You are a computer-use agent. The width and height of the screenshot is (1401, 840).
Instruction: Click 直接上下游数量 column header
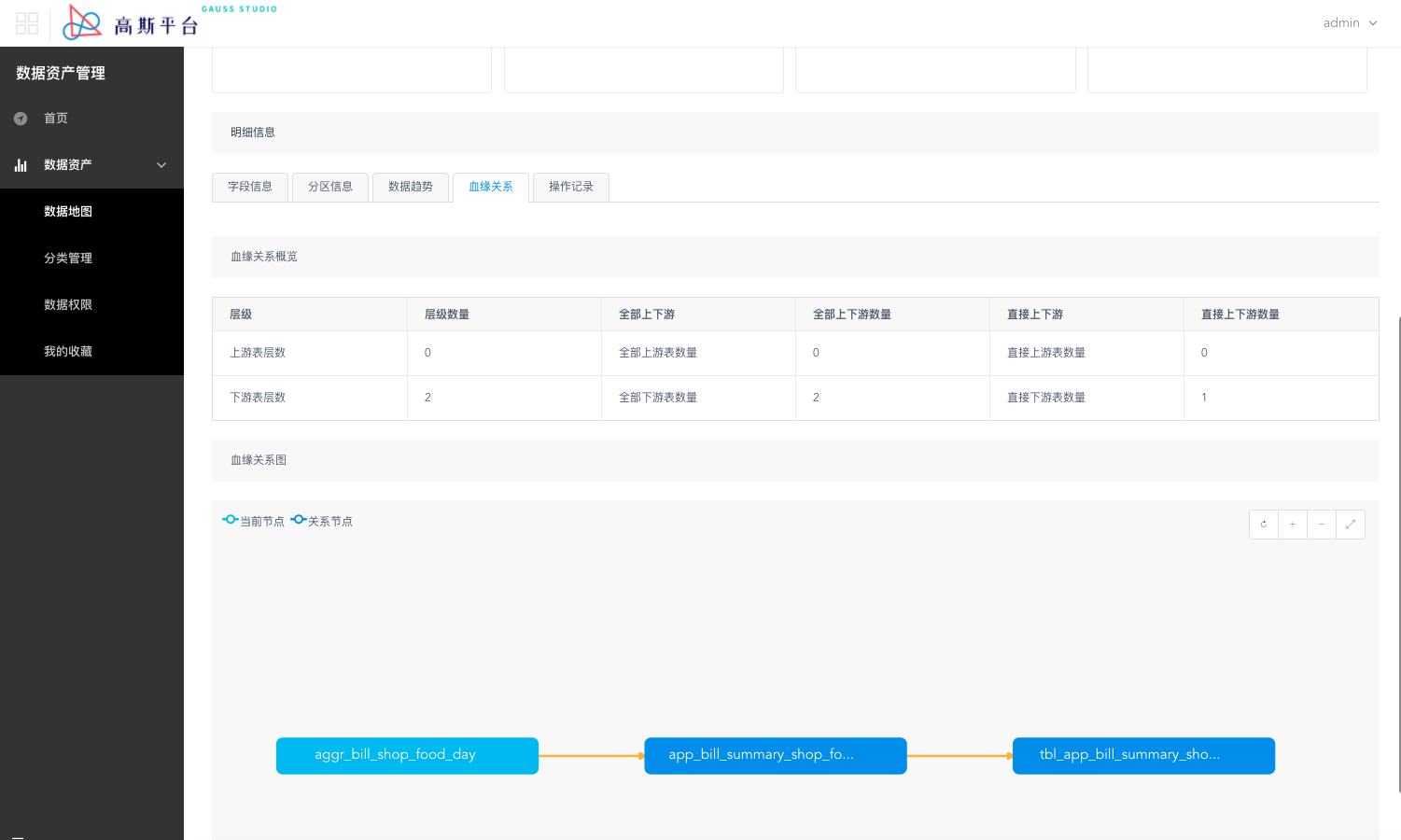(x=1281, y=315)
